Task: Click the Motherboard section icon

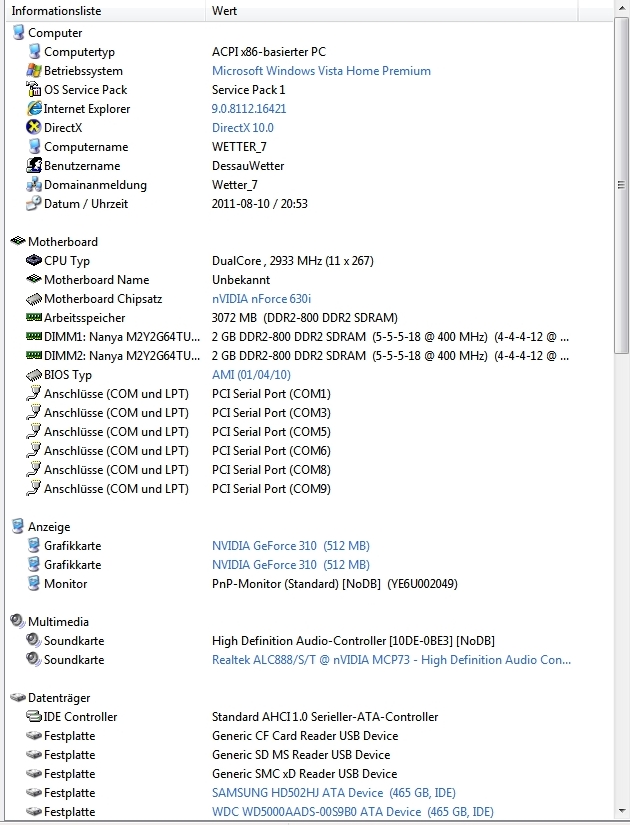Action: (x=18, y=241)
